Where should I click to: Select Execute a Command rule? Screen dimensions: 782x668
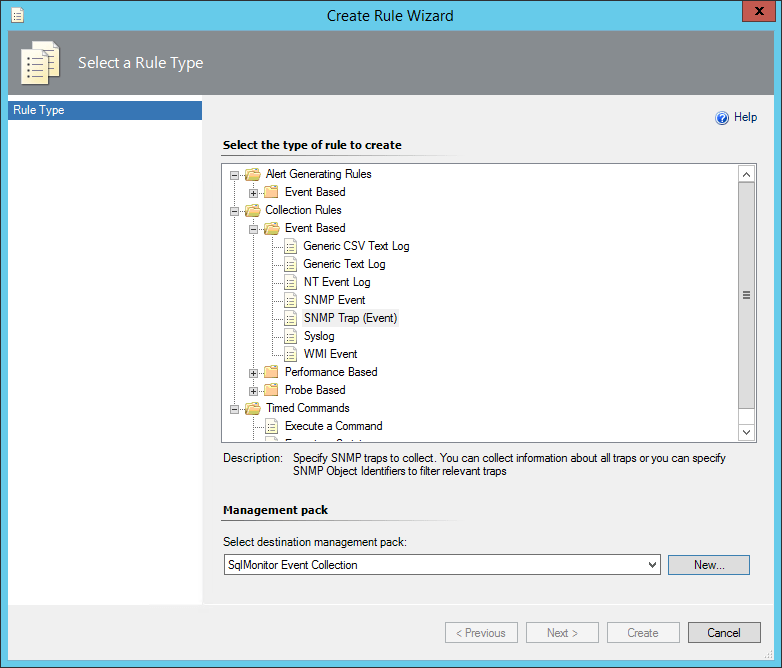[334, 426]
